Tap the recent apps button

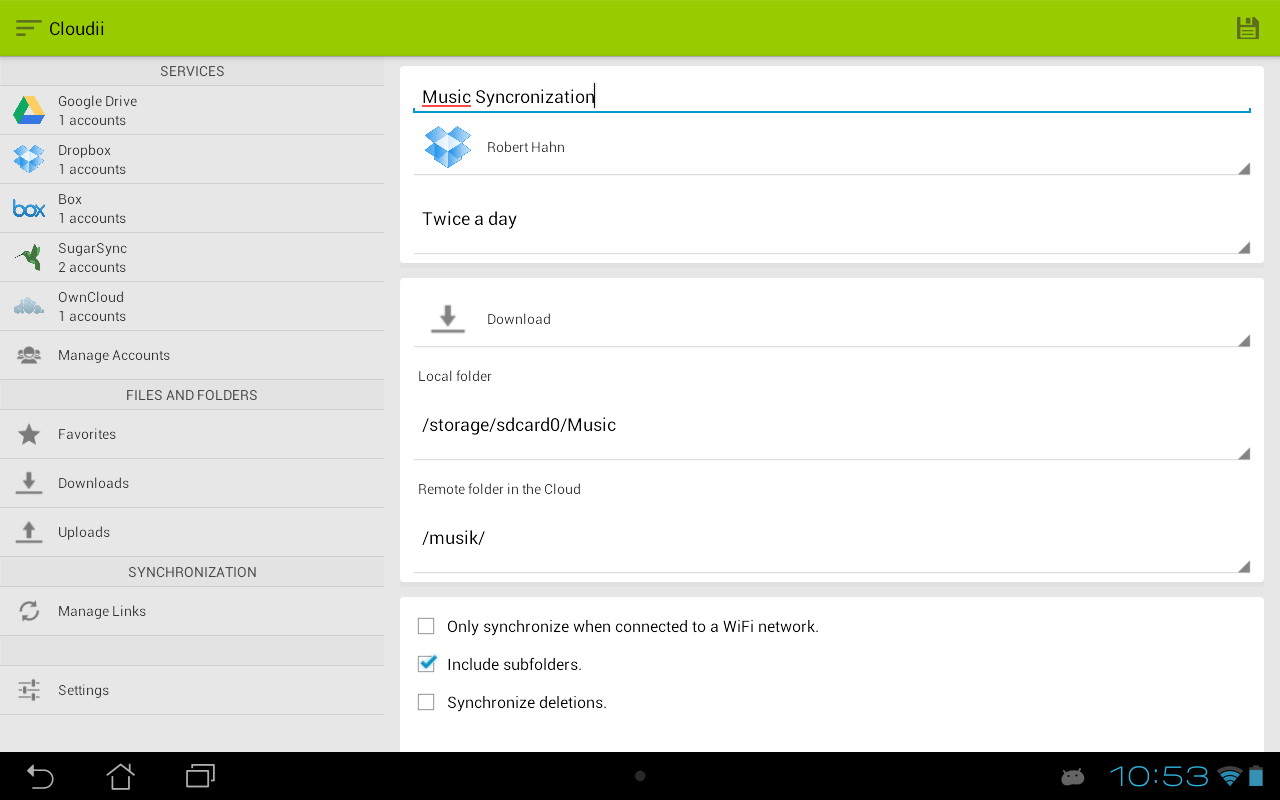click(201, 776)
